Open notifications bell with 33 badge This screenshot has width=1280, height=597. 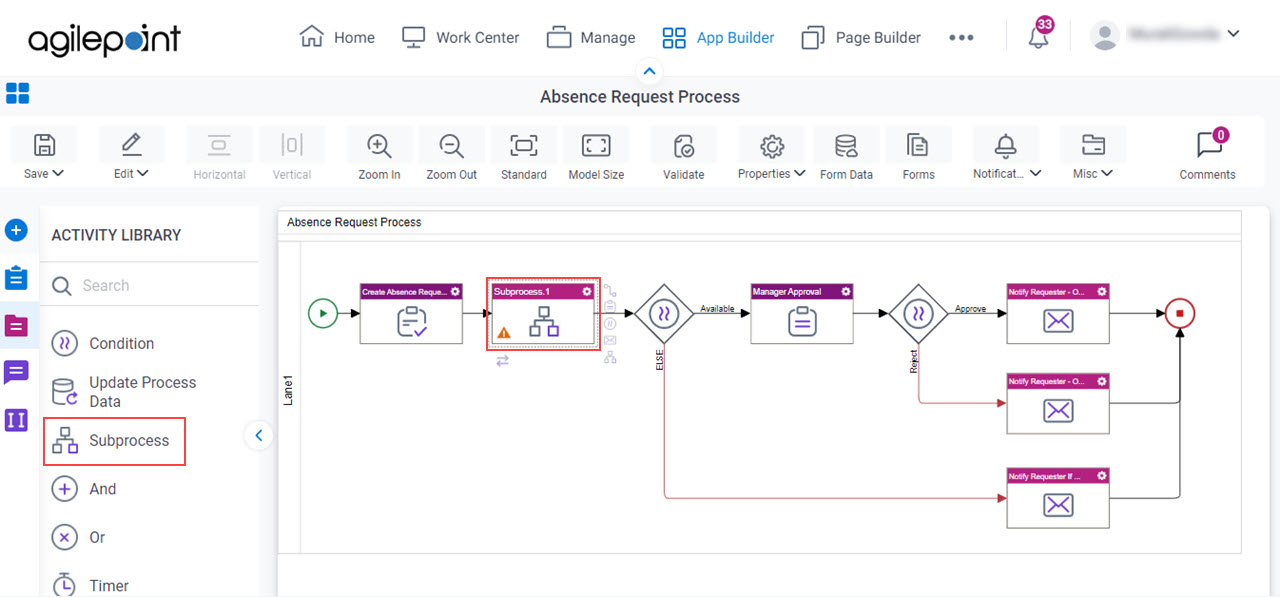coord(1040,36)
